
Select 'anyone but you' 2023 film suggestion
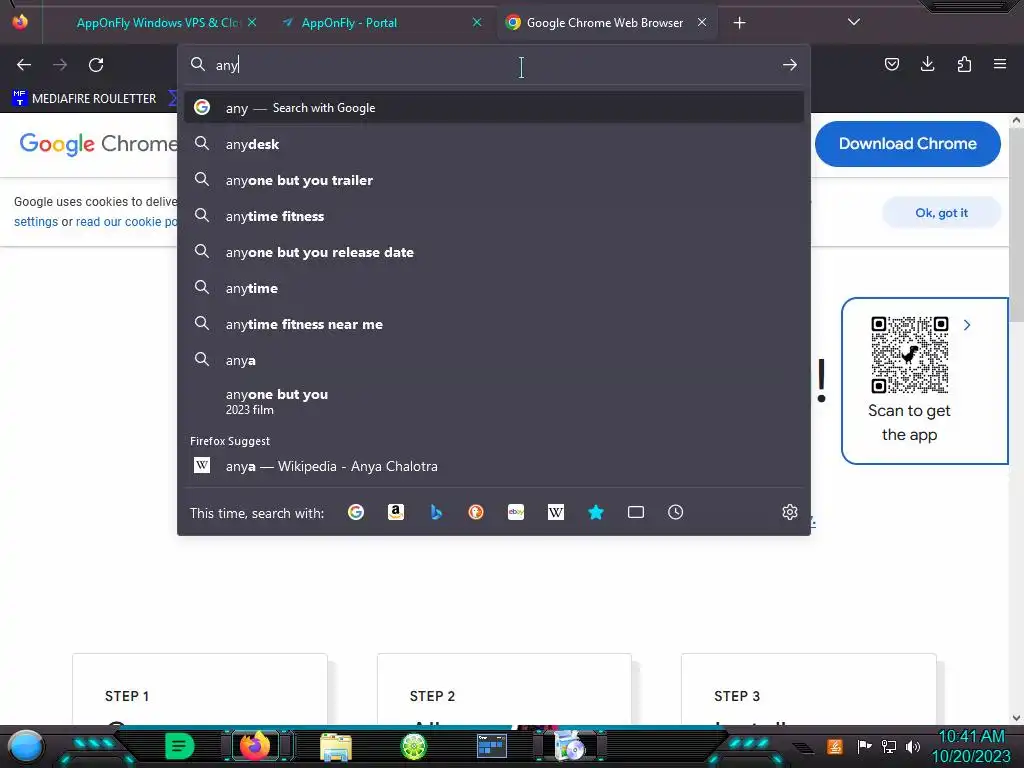pyautogui.click(x=494, y=401)
